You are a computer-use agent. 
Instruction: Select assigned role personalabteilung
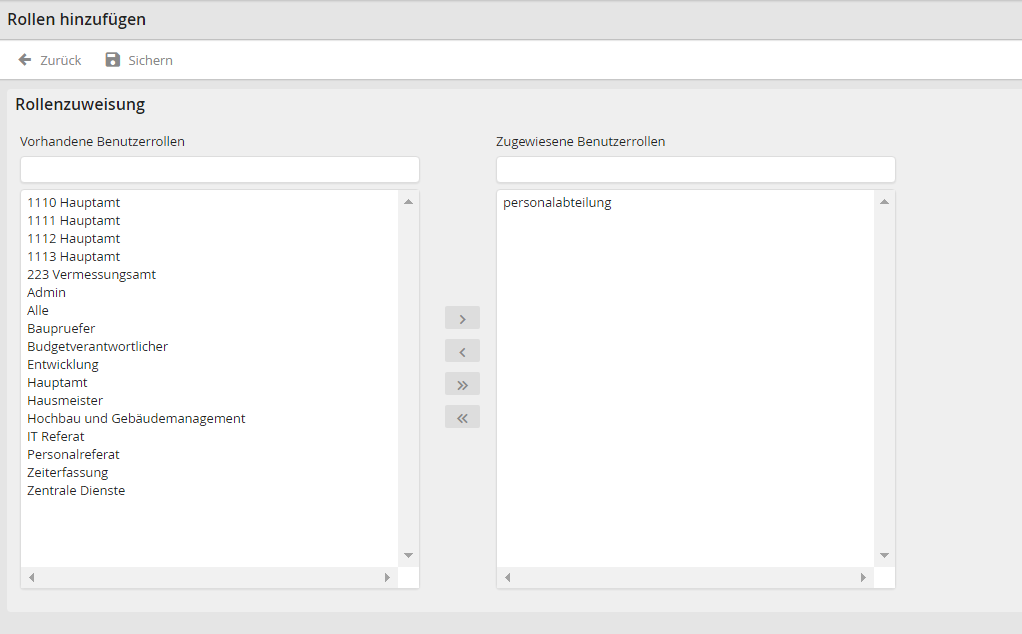pos(557,203)
